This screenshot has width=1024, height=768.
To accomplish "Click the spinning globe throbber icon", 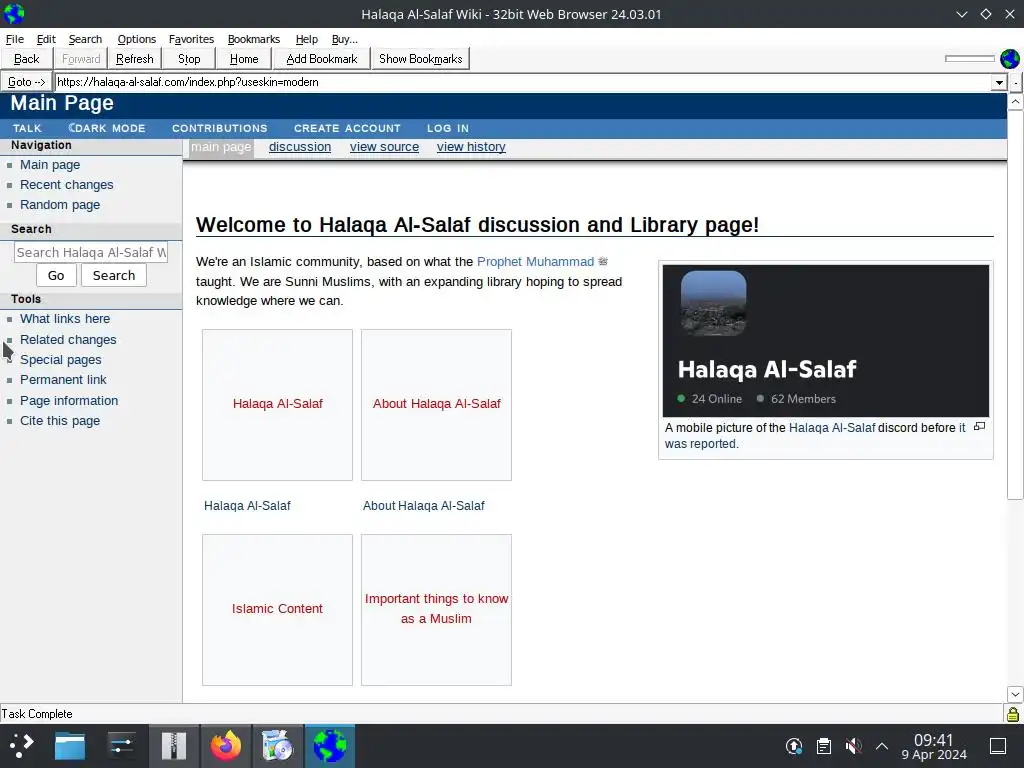I will pyautogui.click(x=1010, y=59).
